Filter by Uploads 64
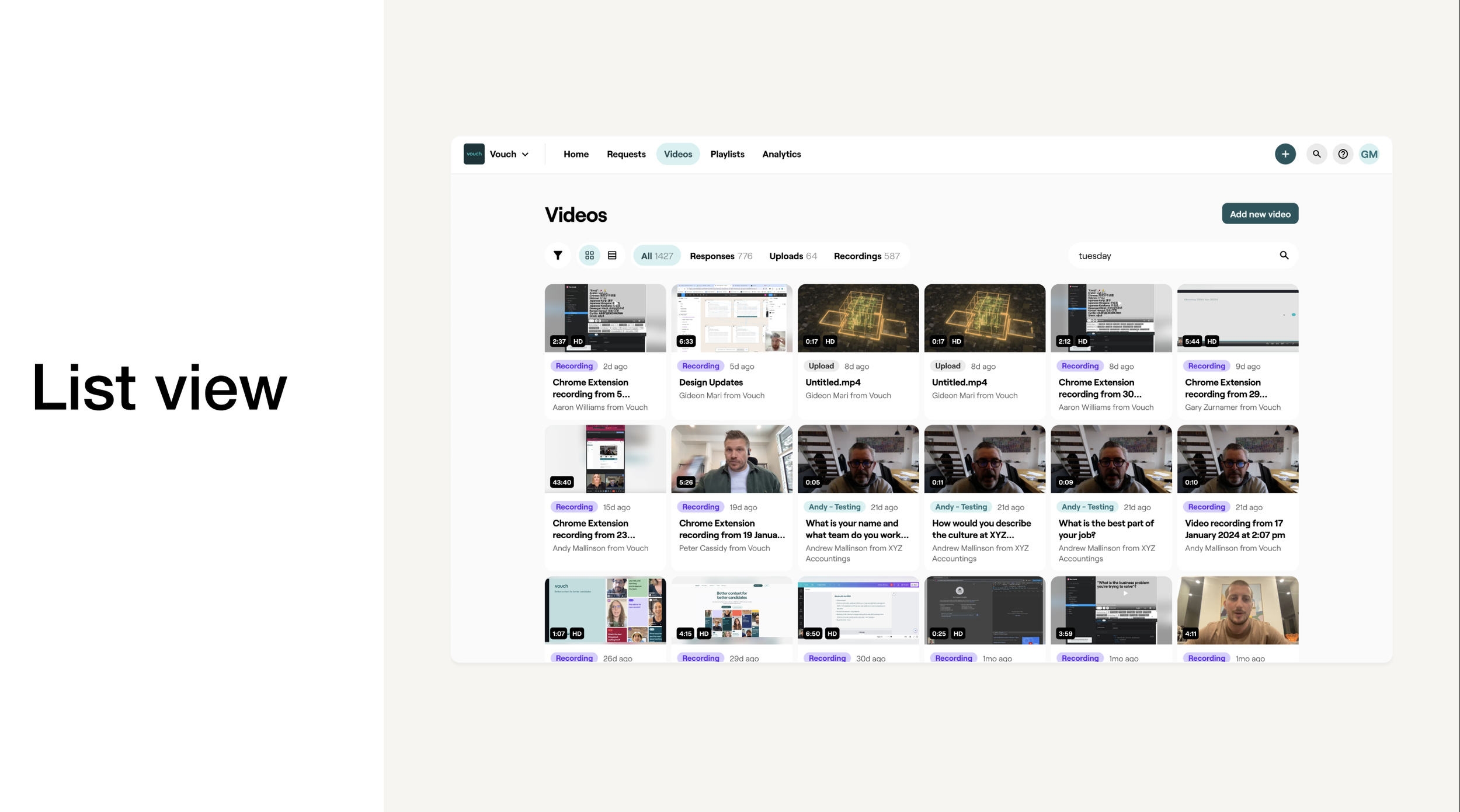This screenshot has width=1460, height=812. point(792,256)
